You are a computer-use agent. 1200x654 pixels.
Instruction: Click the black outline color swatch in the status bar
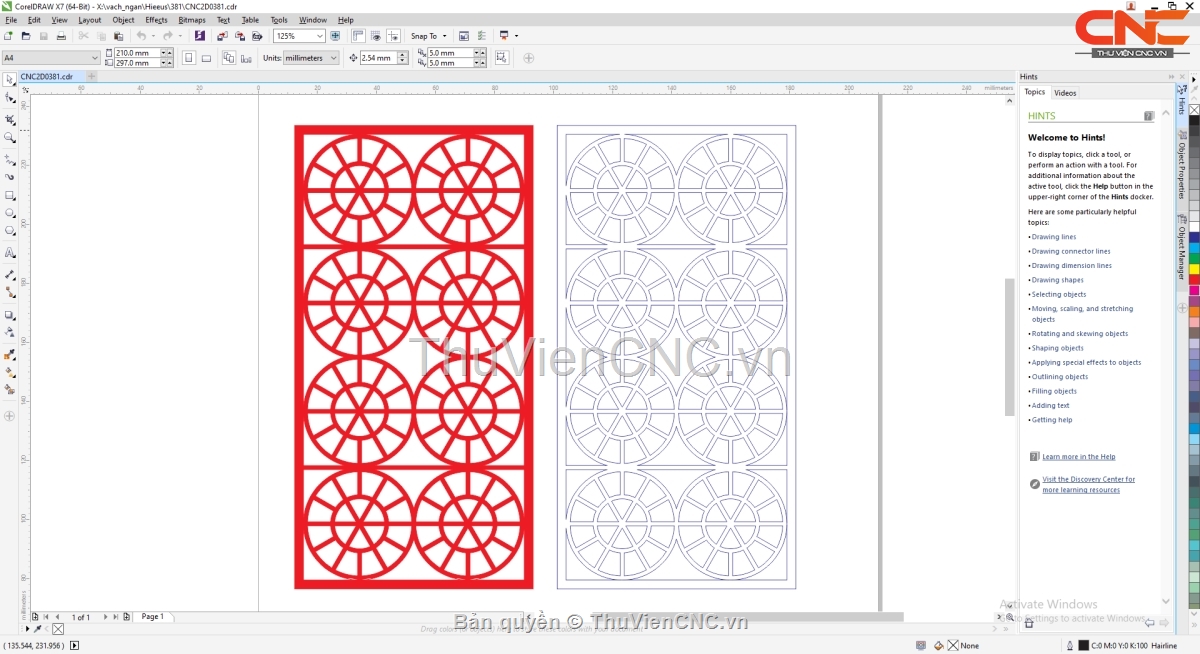click(1083, 646)
